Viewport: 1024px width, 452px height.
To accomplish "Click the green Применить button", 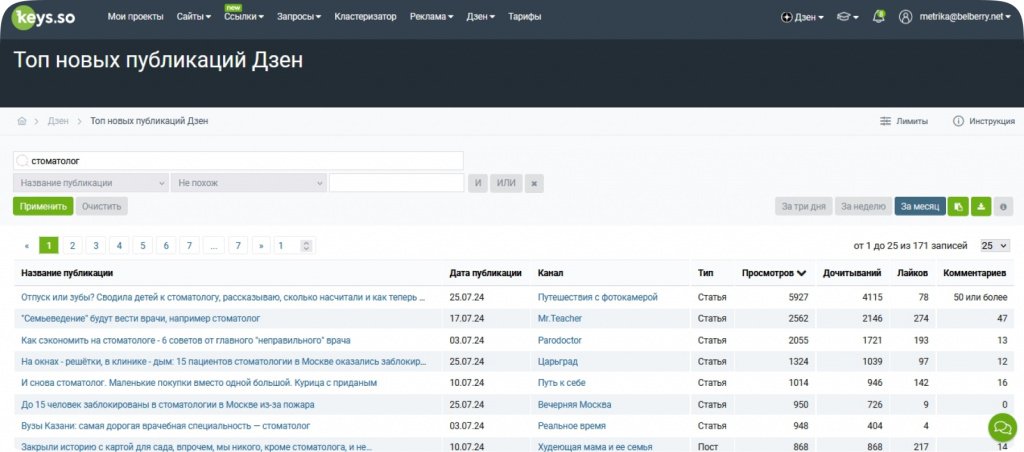I will click(x=42, y=206).
